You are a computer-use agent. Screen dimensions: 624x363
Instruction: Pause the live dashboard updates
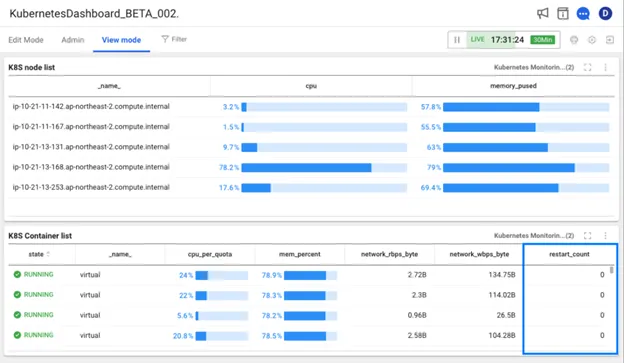coord(457,40)
